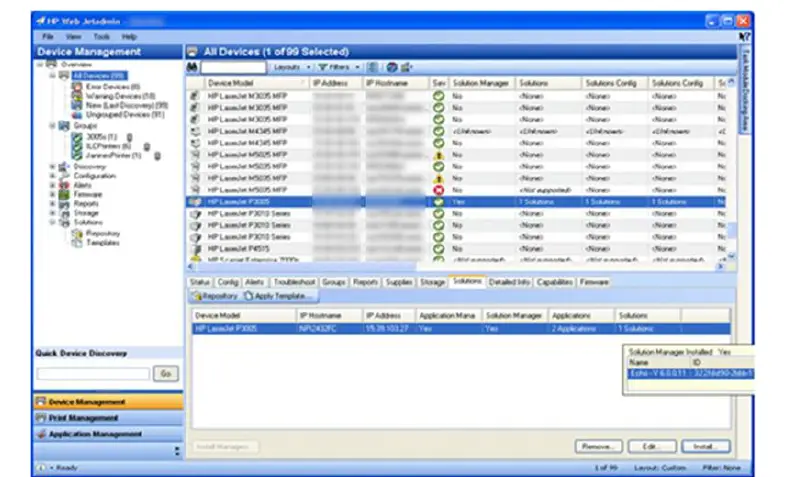798x477 pixels.
Task: Click the Edit button
Action: (x=652, y=446)
